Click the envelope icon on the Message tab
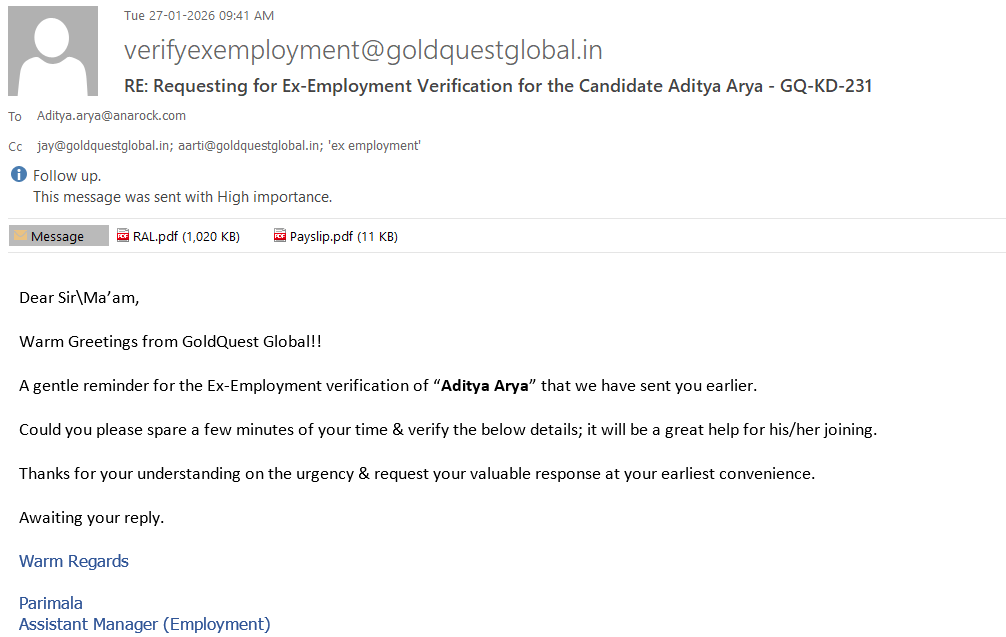Image resolution: width=1006 pixels, height=637 pixels. tap(20, 236)
